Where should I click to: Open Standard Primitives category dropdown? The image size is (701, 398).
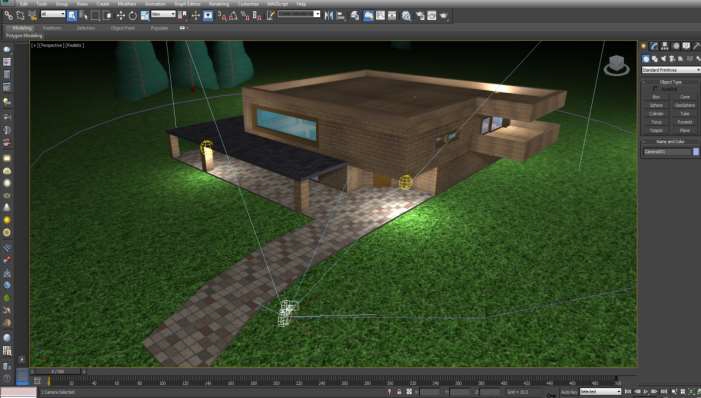point(671,70)
